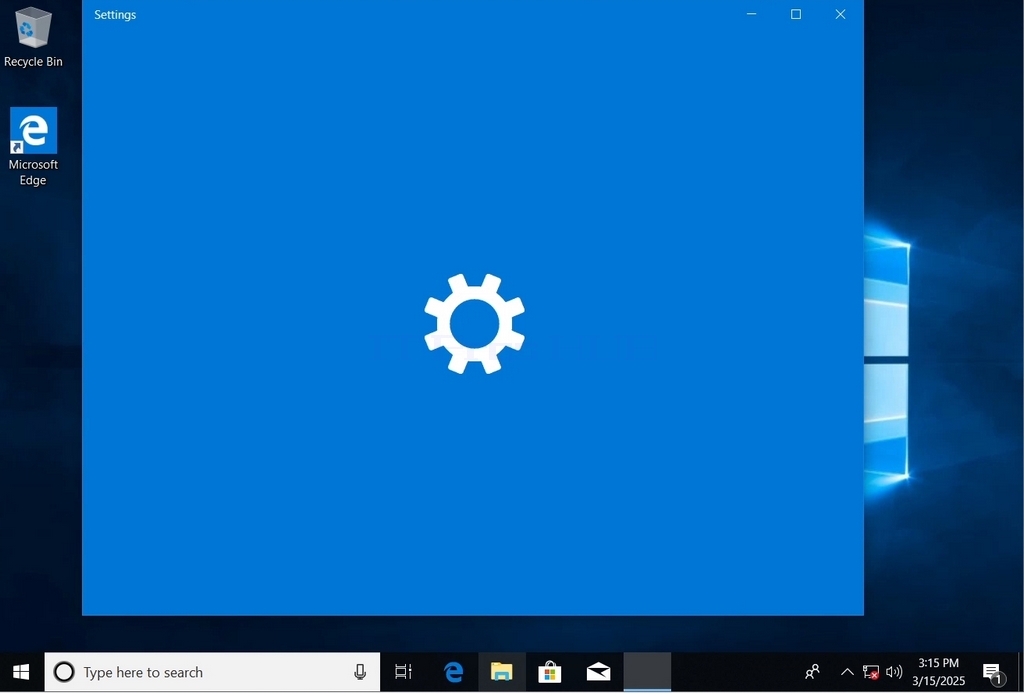Image resolution: width=1024 pixels, height=693 pixels.
Task: Open the Mail app from taskbar
Action: pyautogui.click(x=598, y=672)
